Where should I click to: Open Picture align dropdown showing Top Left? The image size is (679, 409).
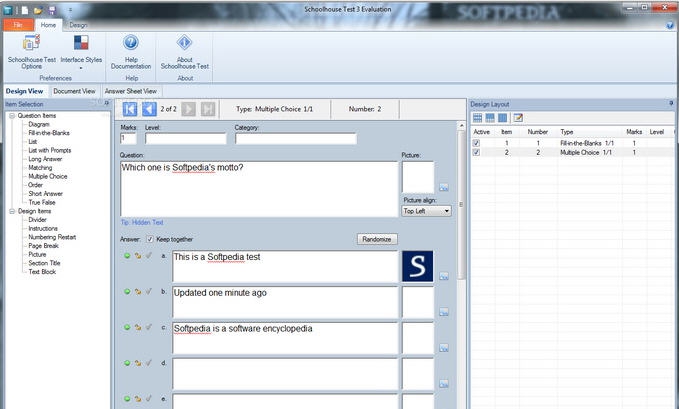[427, 211]
